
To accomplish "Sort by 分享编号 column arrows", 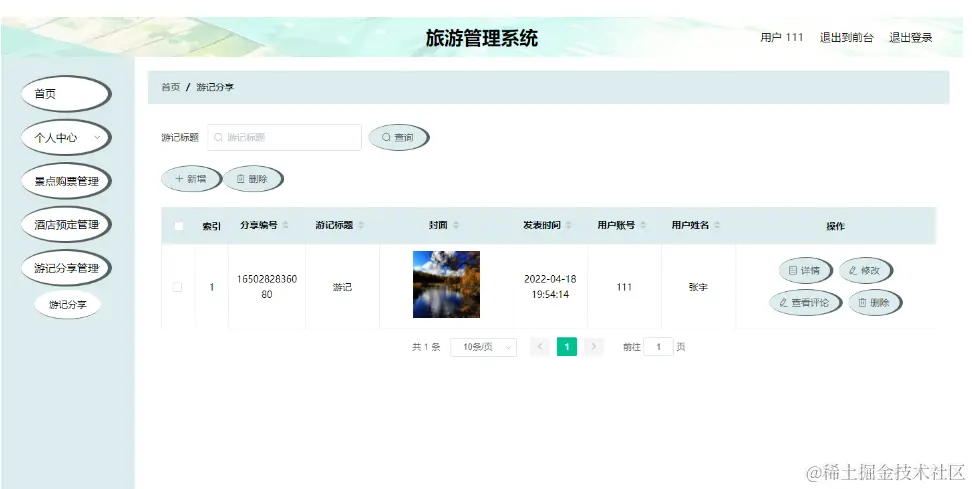I will pyautogui.click(x=285, y=225).
